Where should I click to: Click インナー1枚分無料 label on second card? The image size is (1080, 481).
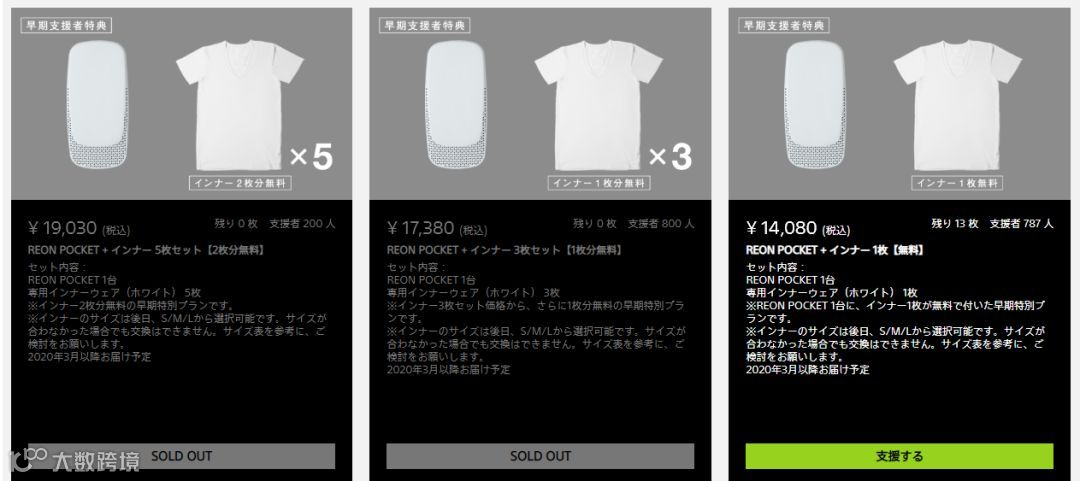coord(599,183)
